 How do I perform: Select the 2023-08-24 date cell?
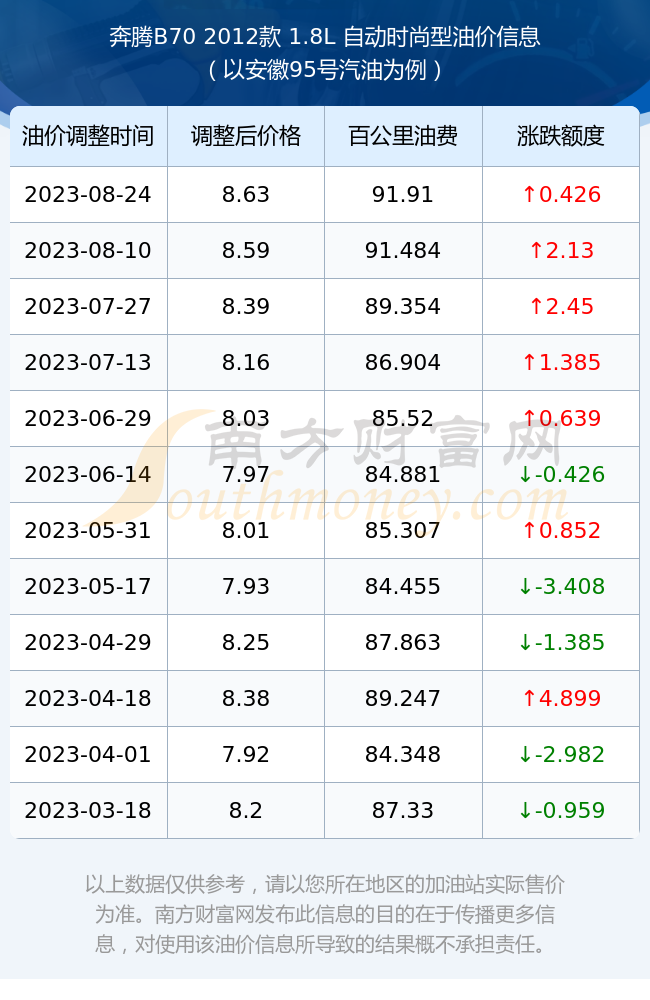(x=88, y=195)
